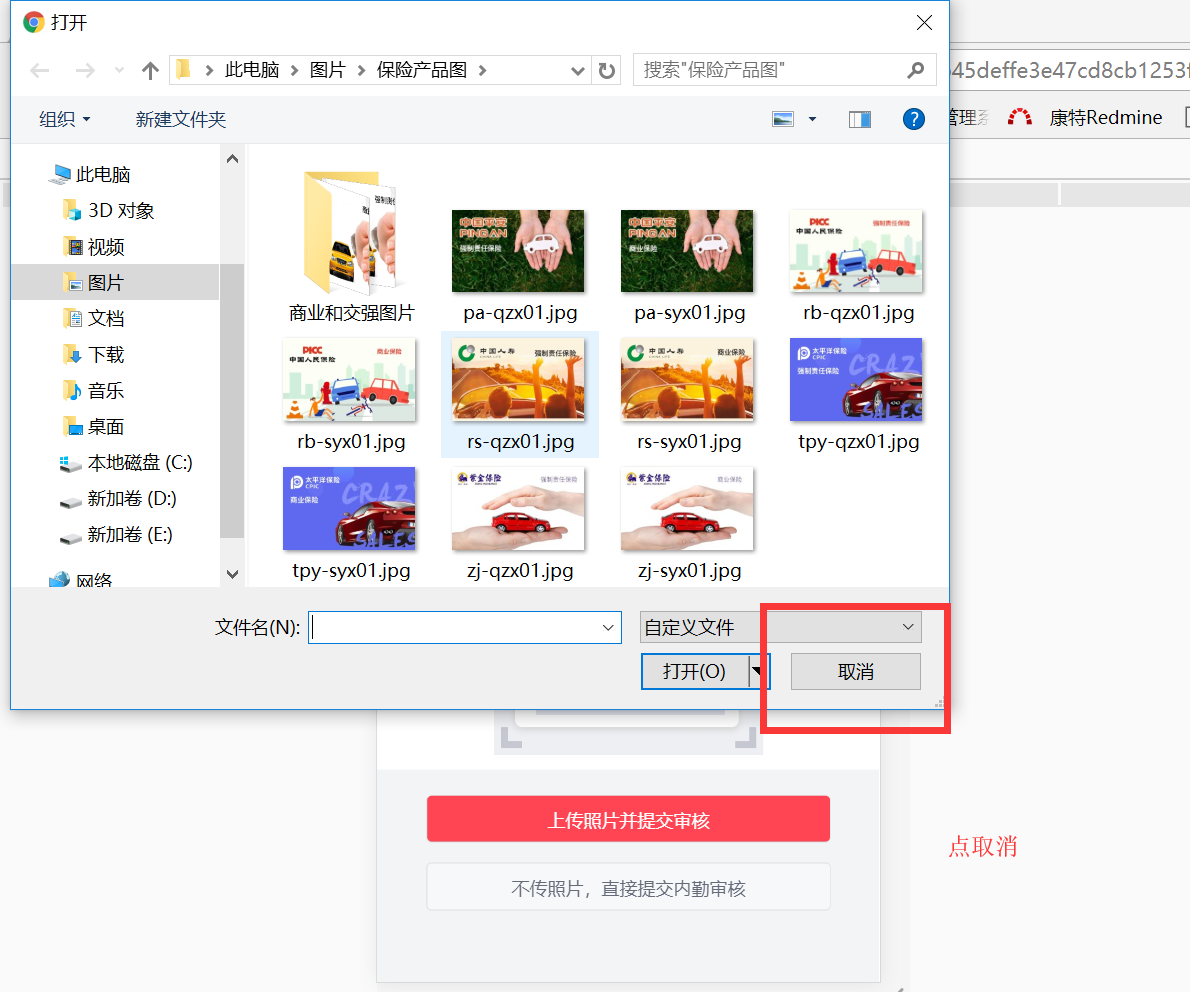Select 文档 folder in the sidebar
The height and width of the screenshot is (992, 1190).
tap(93, 318)
